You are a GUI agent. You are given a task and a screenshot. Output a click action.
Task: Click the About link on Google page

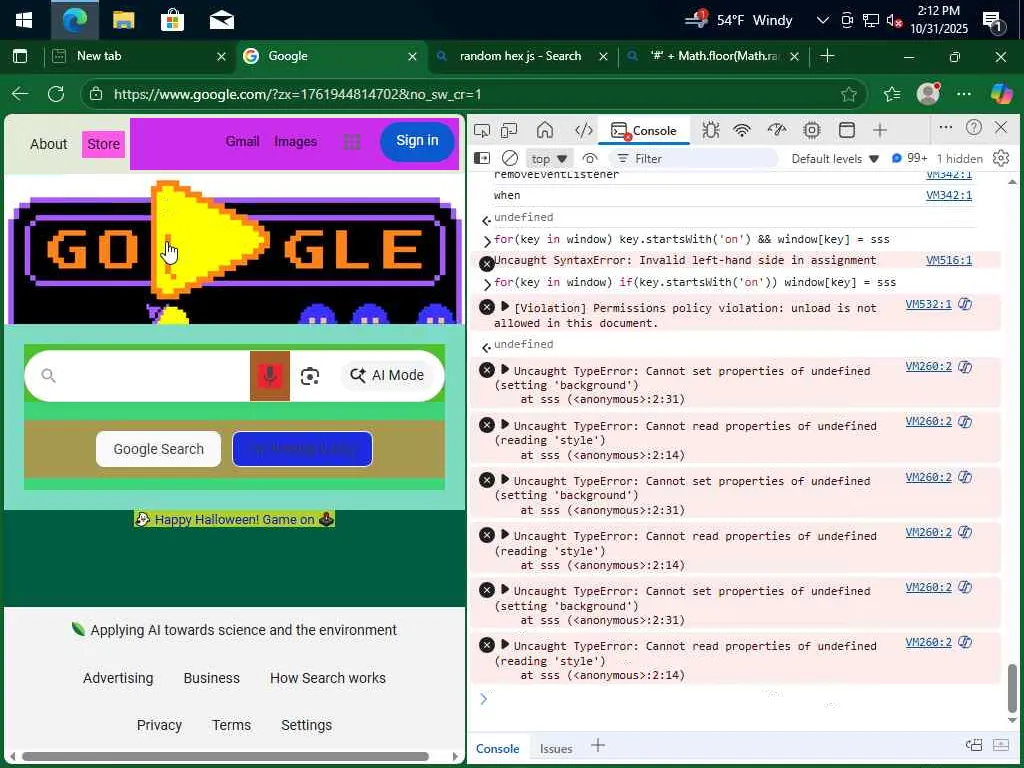point(48,144)
